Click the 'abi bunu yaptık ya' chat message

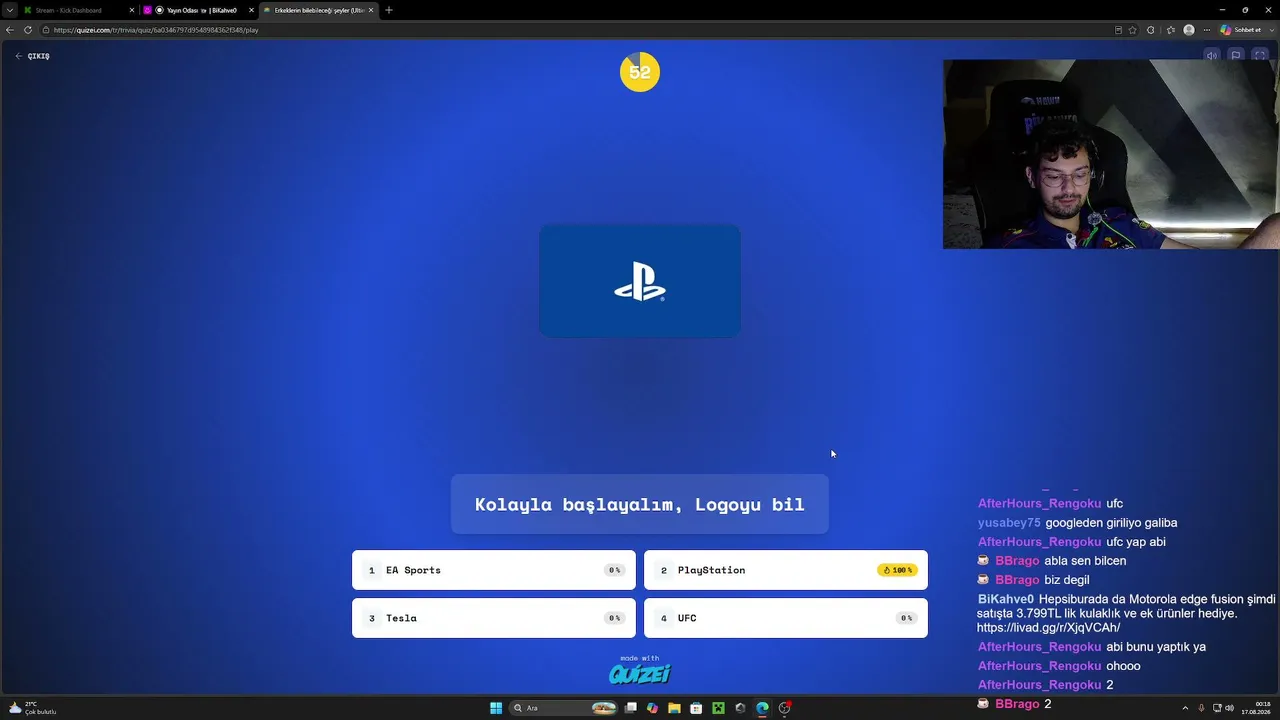1156,647
